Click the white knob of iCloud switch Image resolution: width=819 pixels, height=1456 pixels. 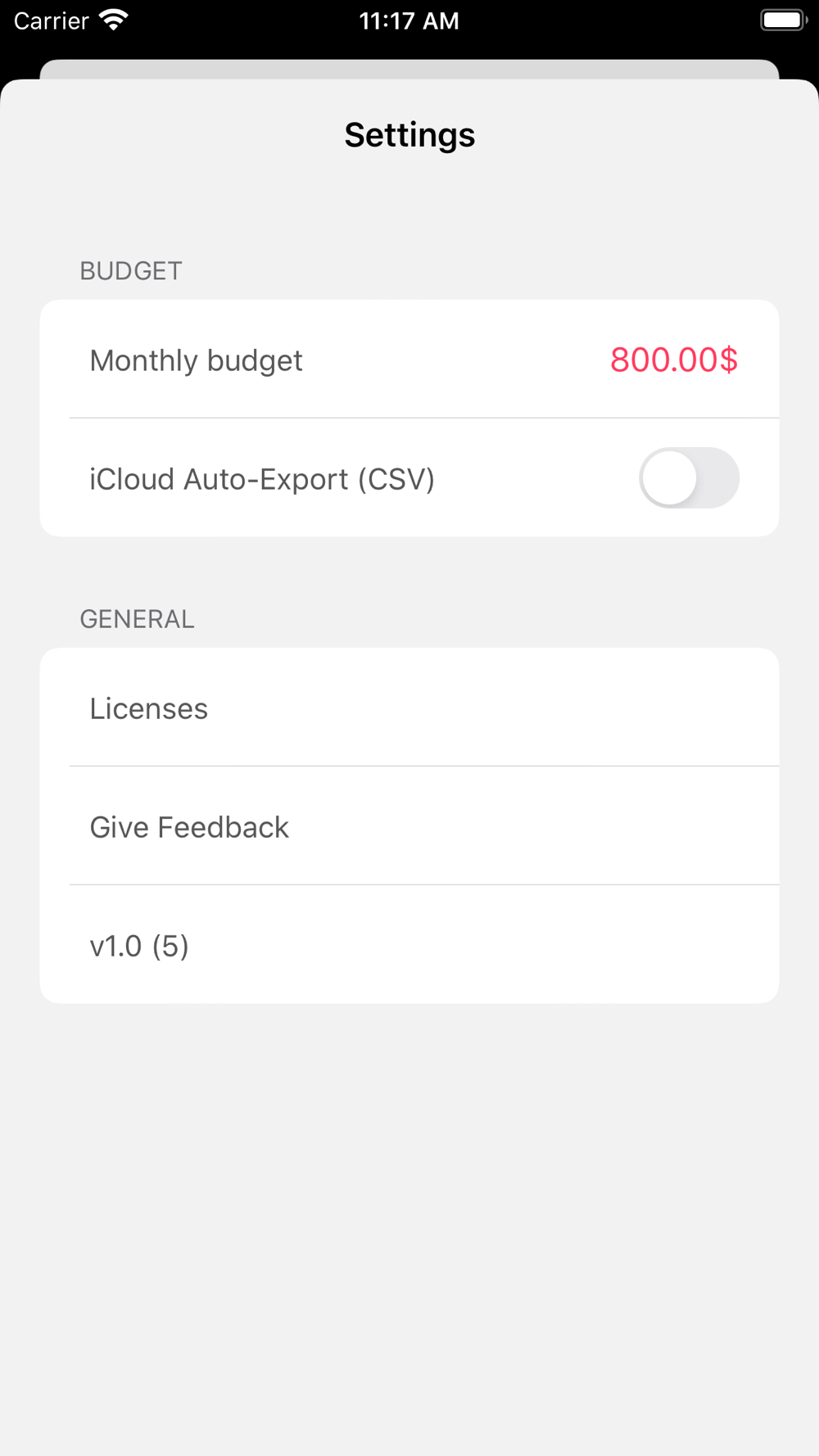669,477
